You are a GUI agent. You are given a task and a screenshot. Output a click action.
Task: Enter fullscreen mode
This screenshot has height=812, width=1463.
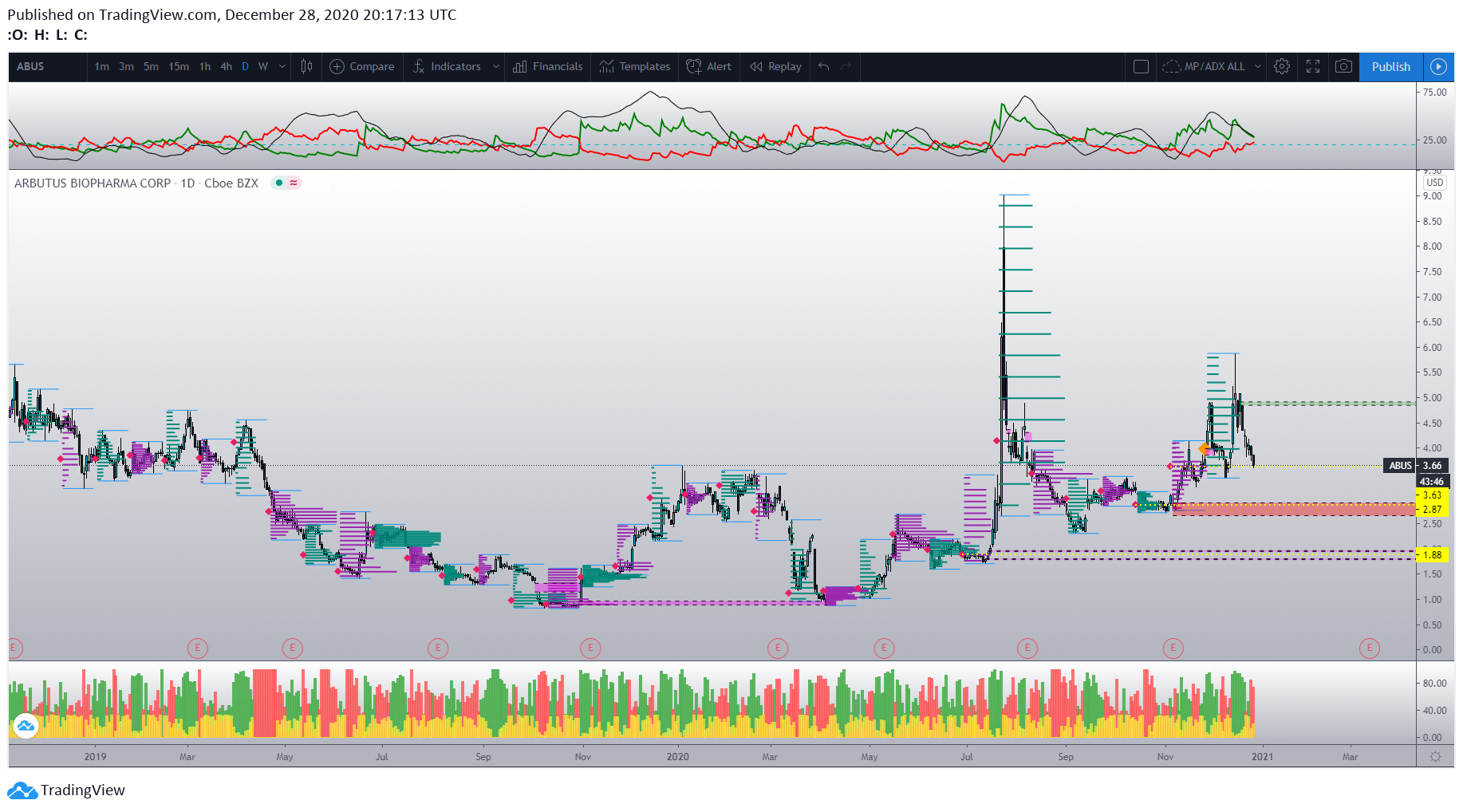click(1313, 67)
